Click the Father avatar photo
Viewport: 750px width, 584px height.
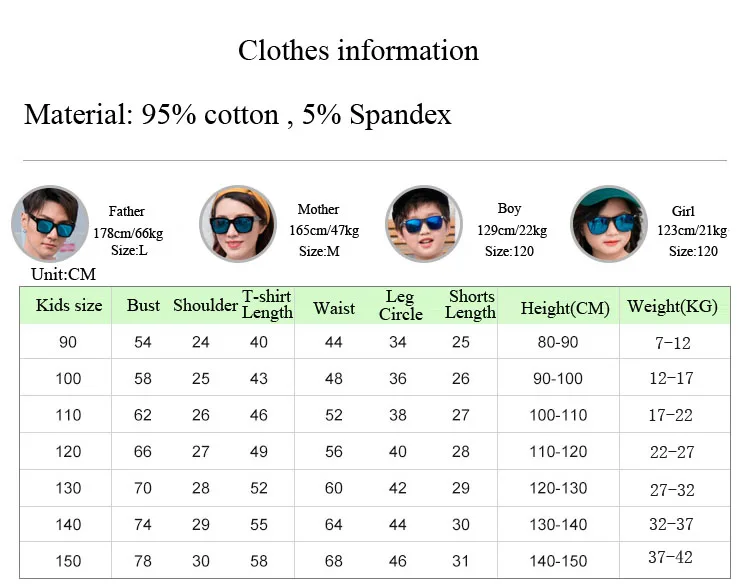pyautogui.click(x=50, y=224)
